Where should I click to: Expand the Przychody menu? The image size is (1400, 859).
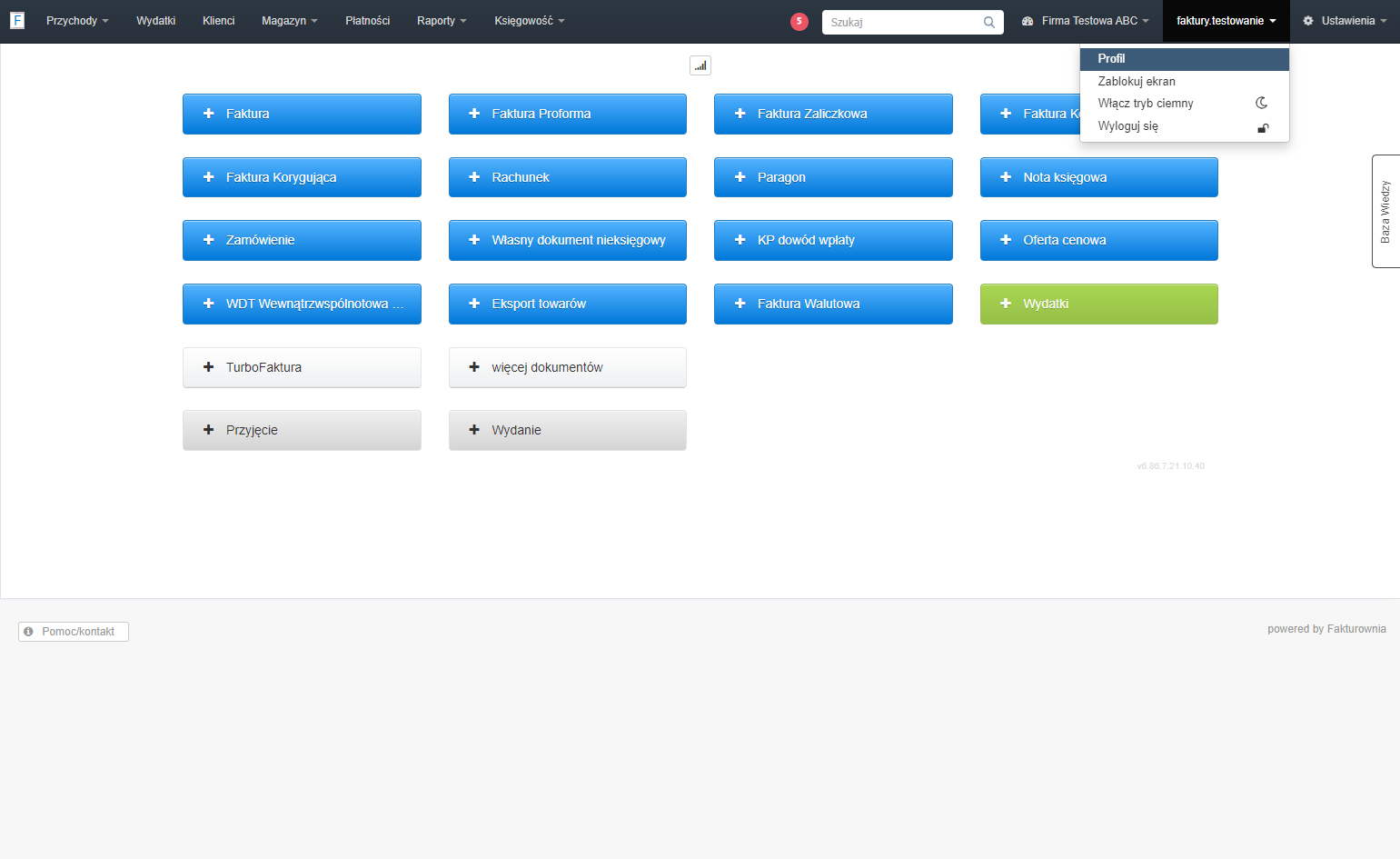[77, 21]
